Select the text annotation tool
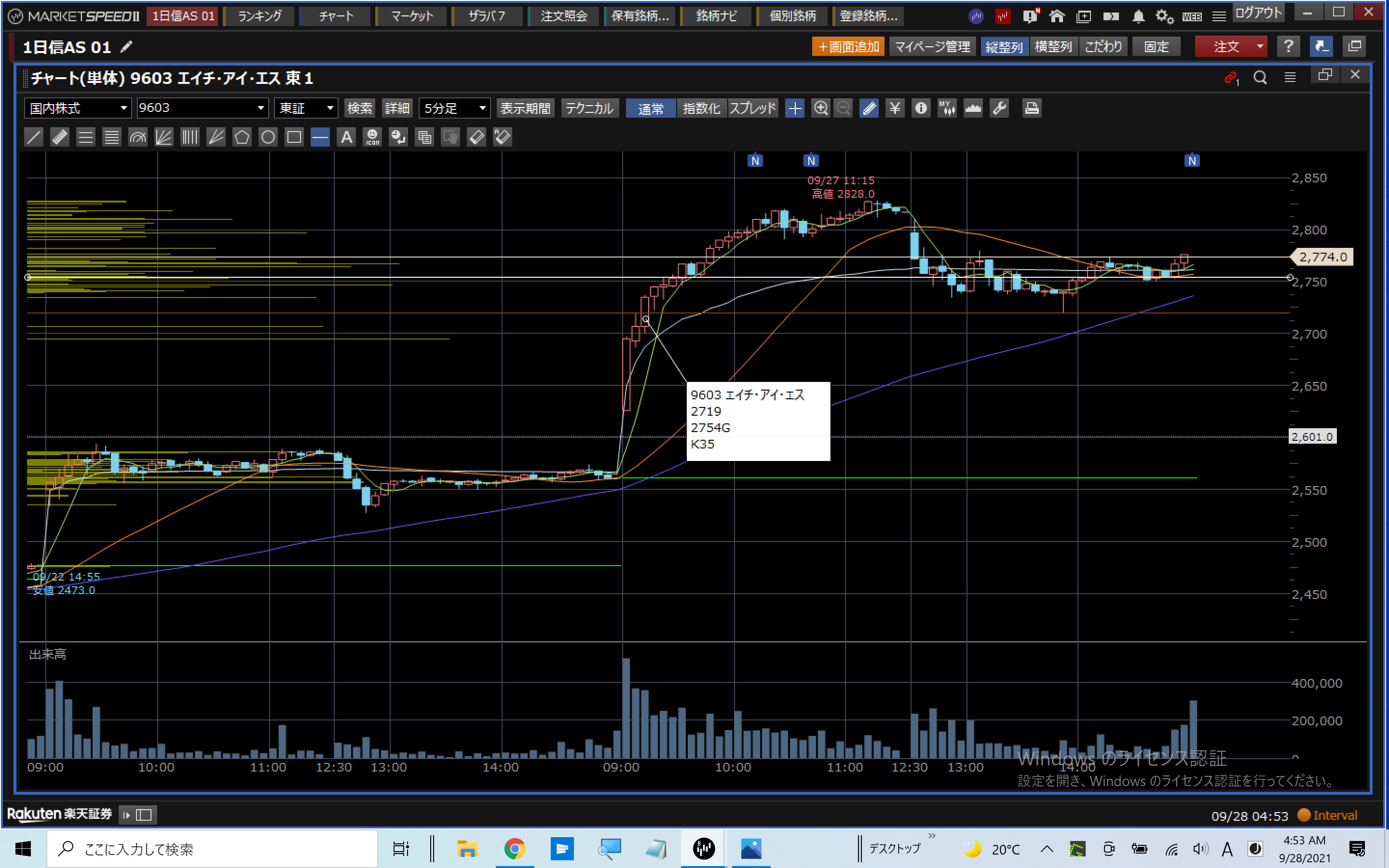 point(346,137)
